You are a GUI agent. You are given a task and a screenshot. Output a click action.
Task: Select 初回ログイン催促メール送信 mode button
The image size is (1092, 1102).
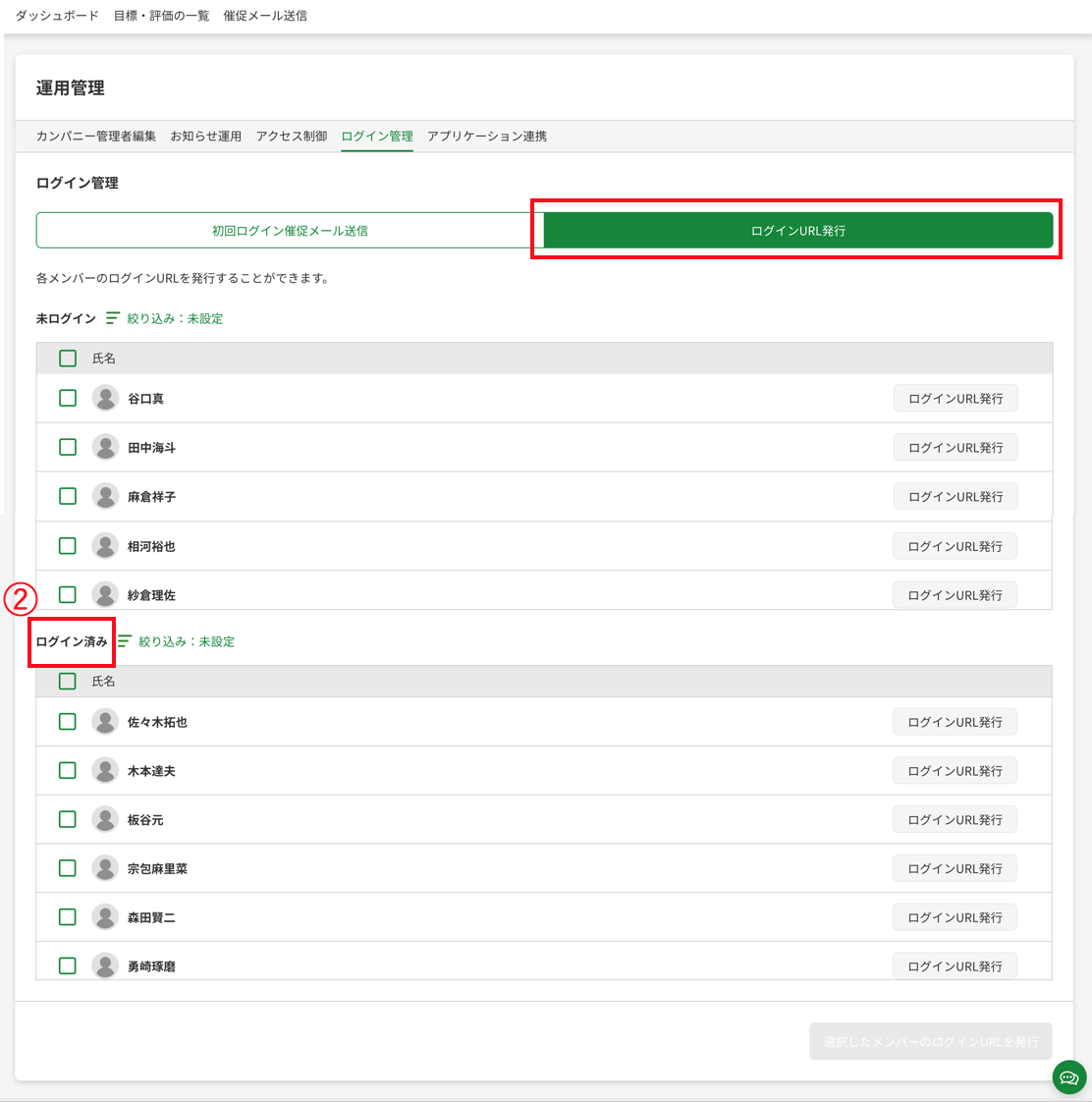291,231
